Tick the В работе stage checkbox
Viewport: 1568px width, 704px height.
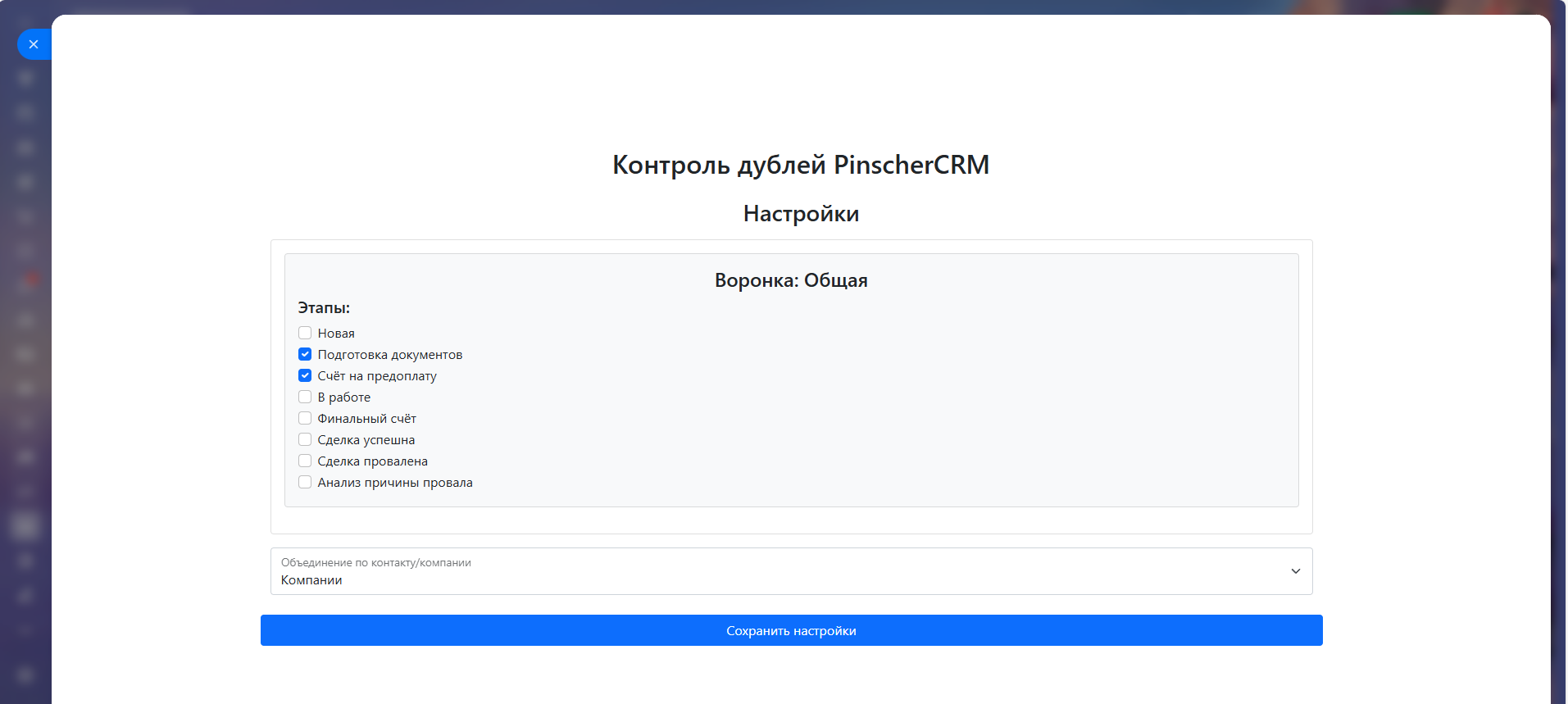(305, 397)
